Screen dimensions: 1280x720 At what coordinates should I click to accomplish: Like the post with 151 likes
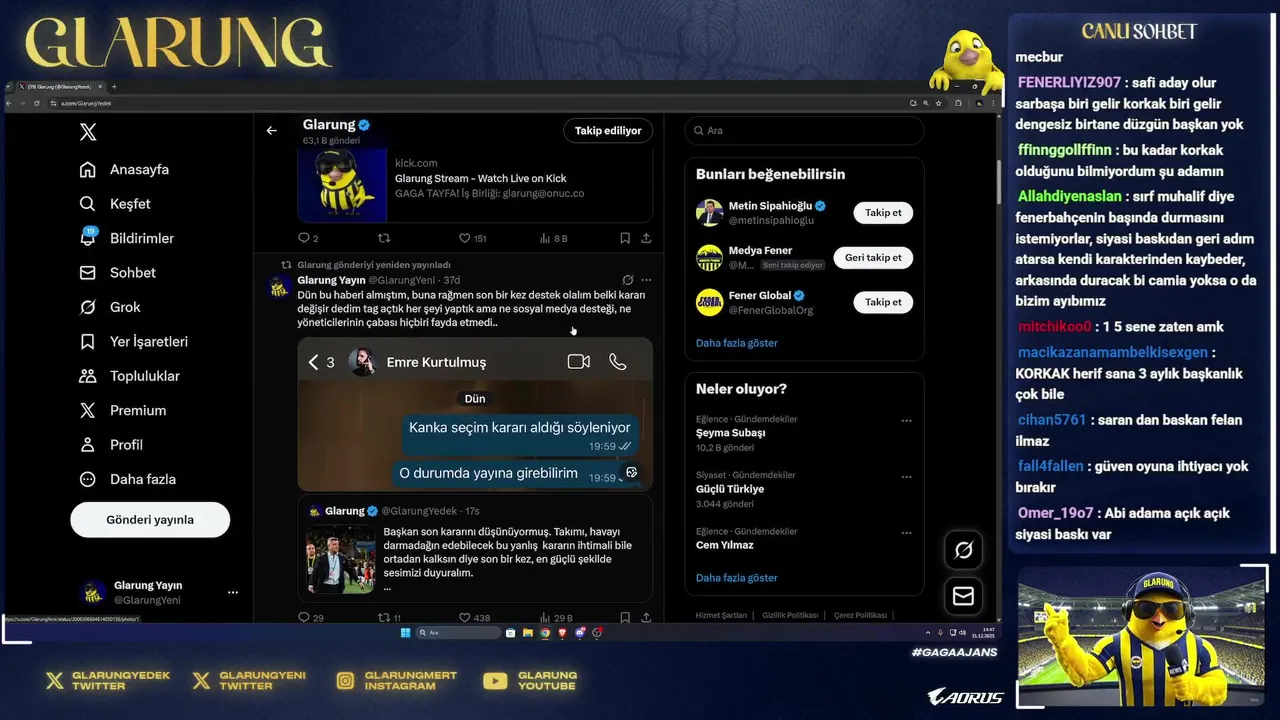(x=472, y=238)
